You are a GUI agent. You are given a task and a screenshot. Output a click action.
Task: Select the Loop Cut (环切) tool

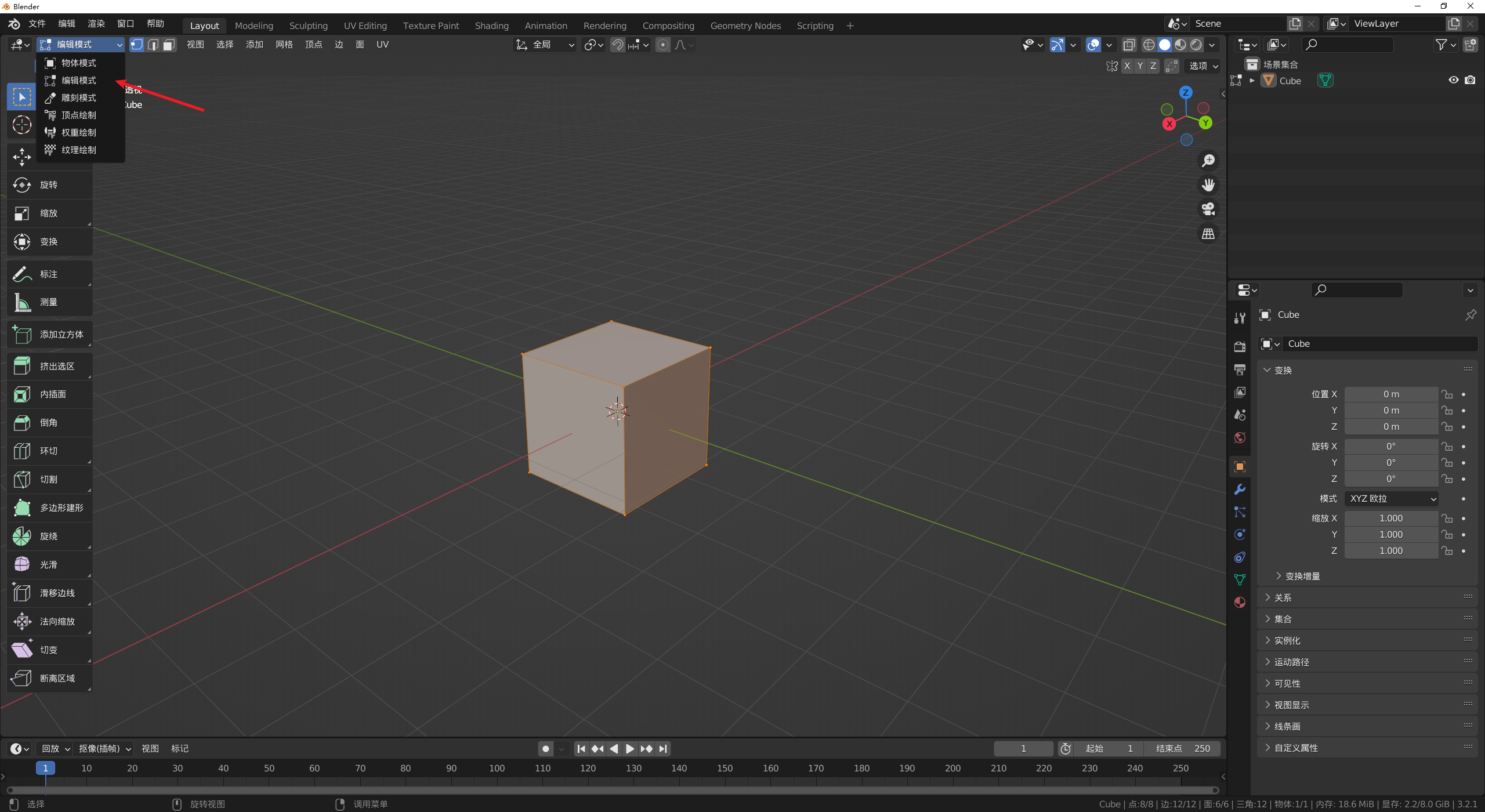(x=49, y=451)
